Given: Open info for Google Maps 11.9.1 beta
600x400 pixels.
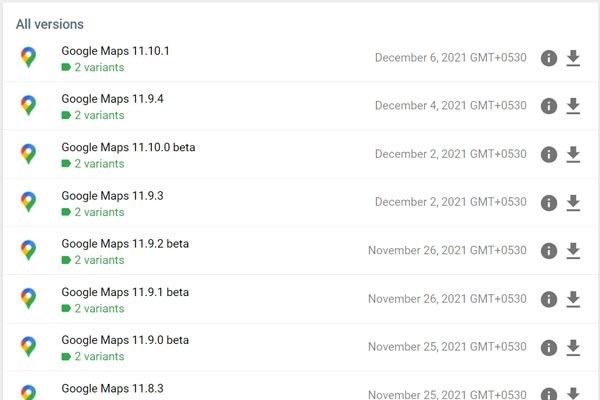Looking at the screenshot, I should [549, 299].
